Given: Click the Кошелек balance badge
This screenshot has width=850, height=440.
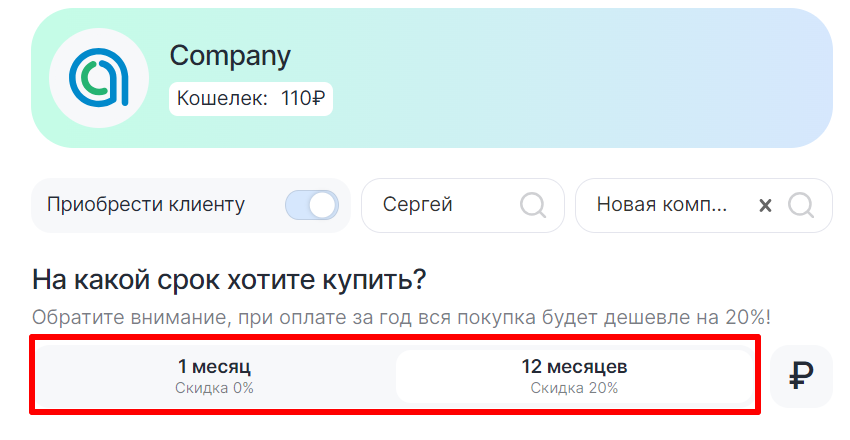Looking at the screenshot, I should pyautogui.click(x=250, y=98).
